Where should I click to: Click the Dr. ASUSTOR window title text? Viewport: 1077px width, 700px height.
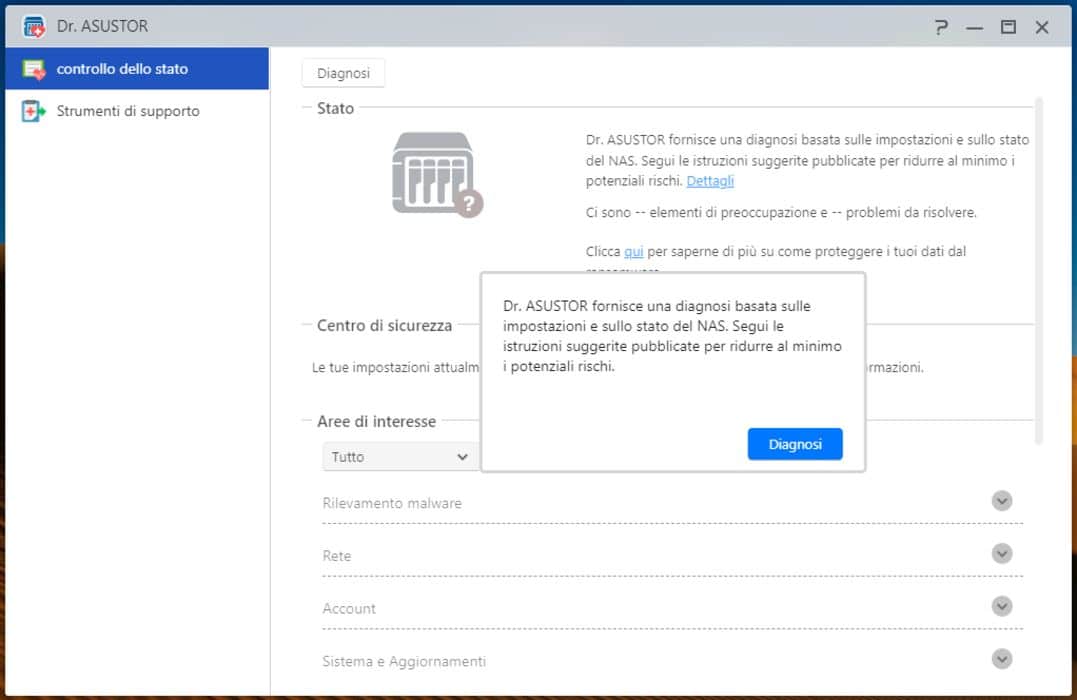[x=102, y=26]
